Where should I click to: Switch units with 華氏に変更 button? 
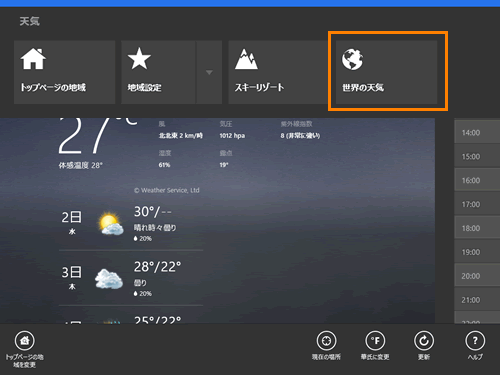(375, 346)
